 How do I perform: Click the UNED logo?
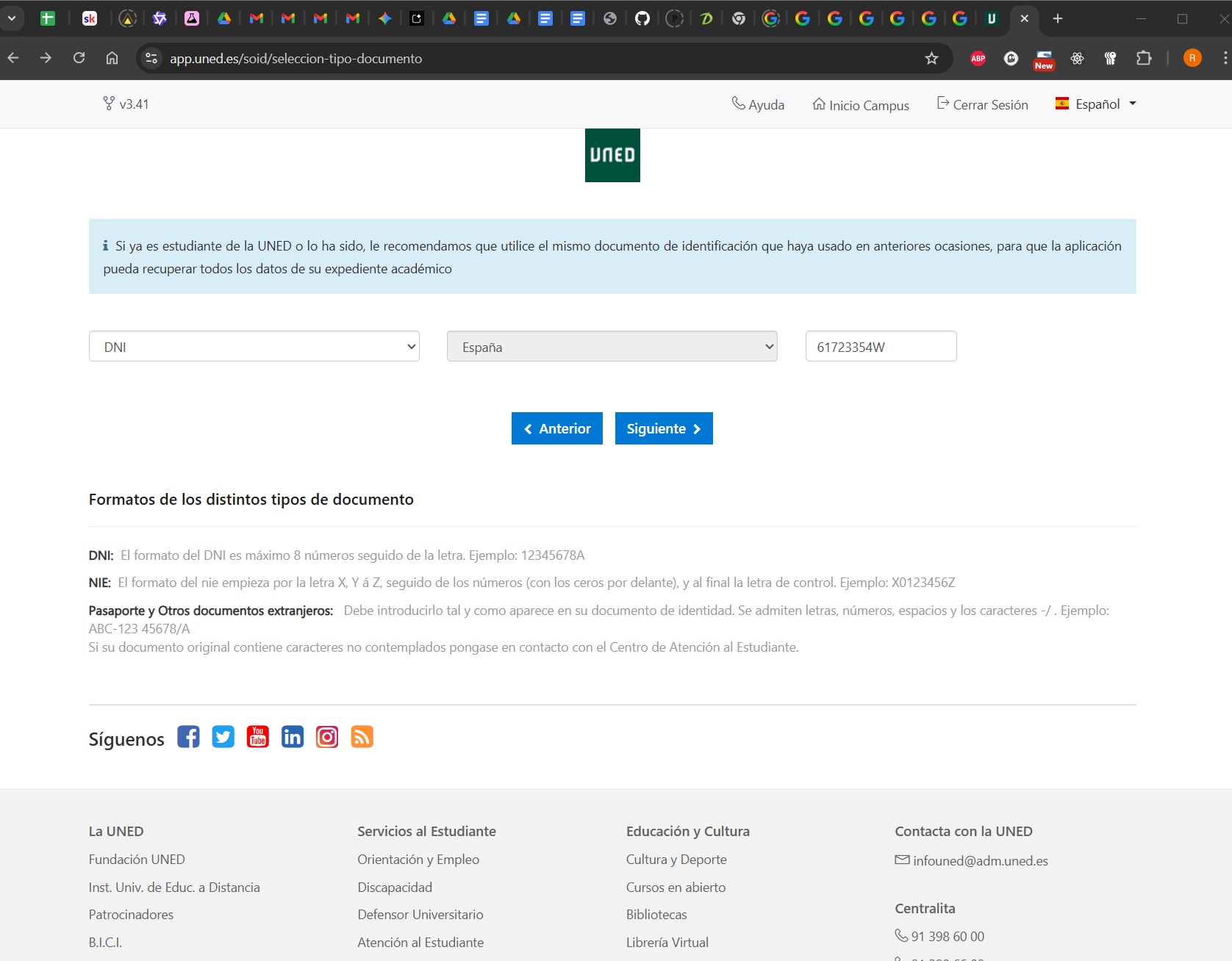[x=612, y=155]
